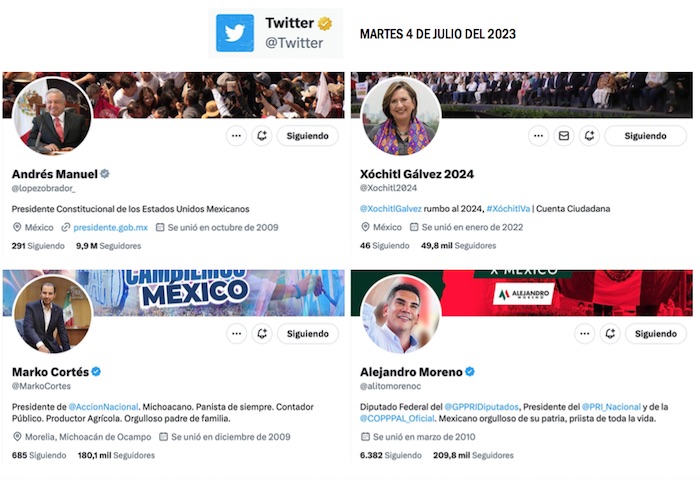
Task: Open more options for Marko Cortés profile
Action: click(236, 334)
